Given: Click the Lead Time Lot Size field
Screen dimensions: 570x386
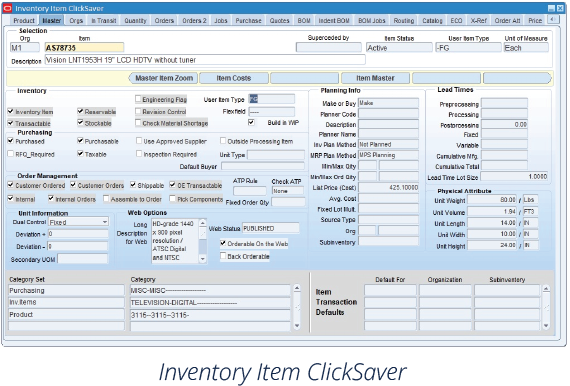Looking at the screenshot, I should [514, 177].
